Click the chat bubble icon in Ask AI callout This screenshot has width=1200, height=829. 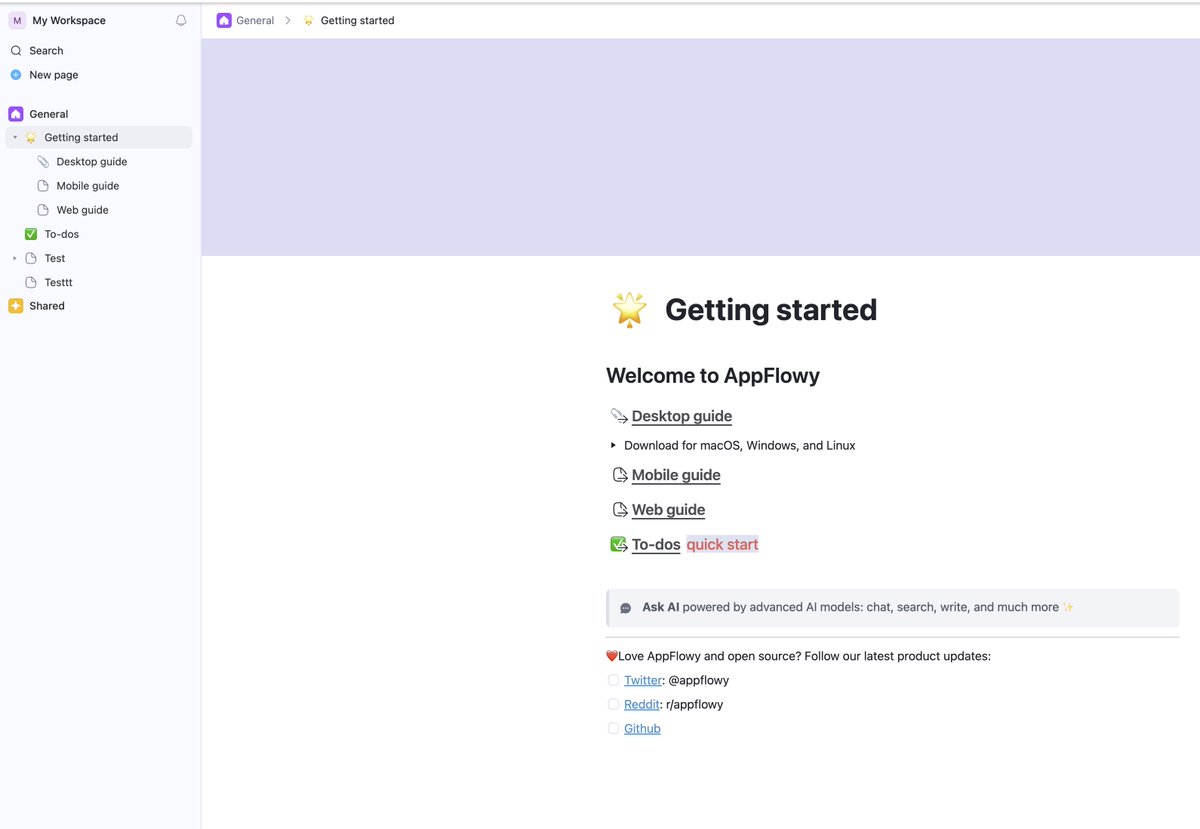tap(626, 608)
